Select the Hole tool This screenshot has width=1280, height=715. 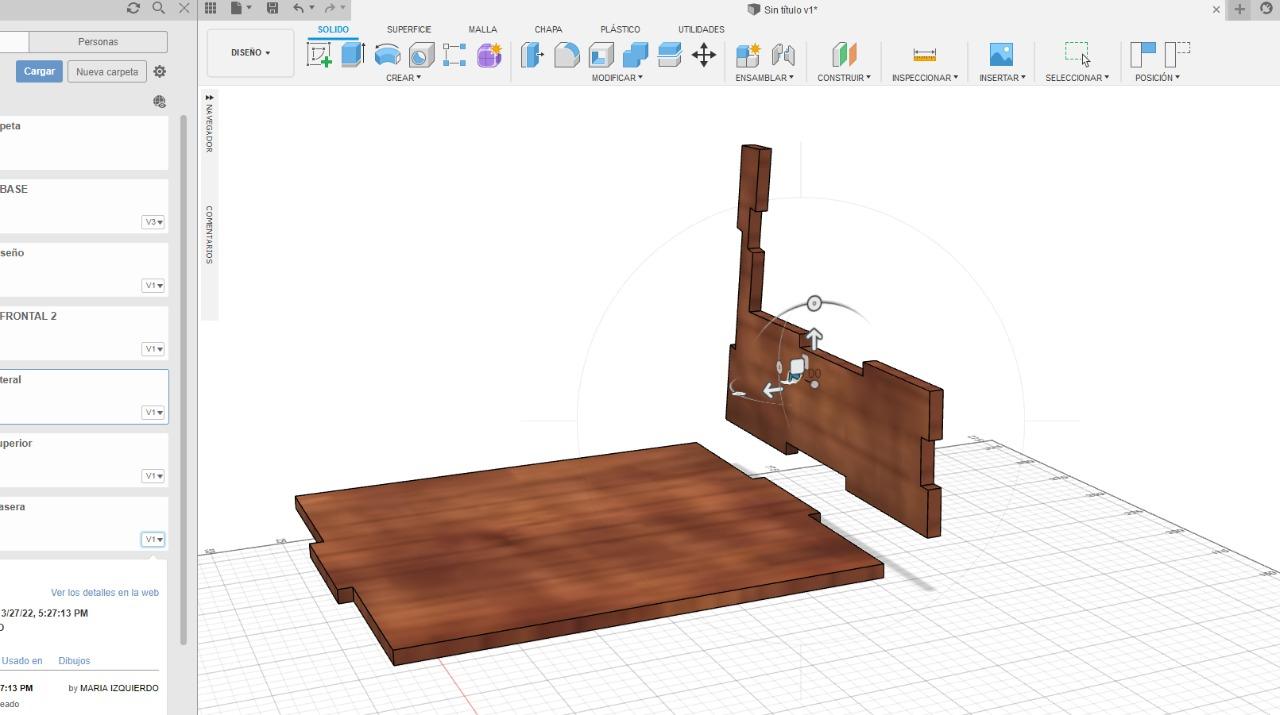[x=421, y=55]
